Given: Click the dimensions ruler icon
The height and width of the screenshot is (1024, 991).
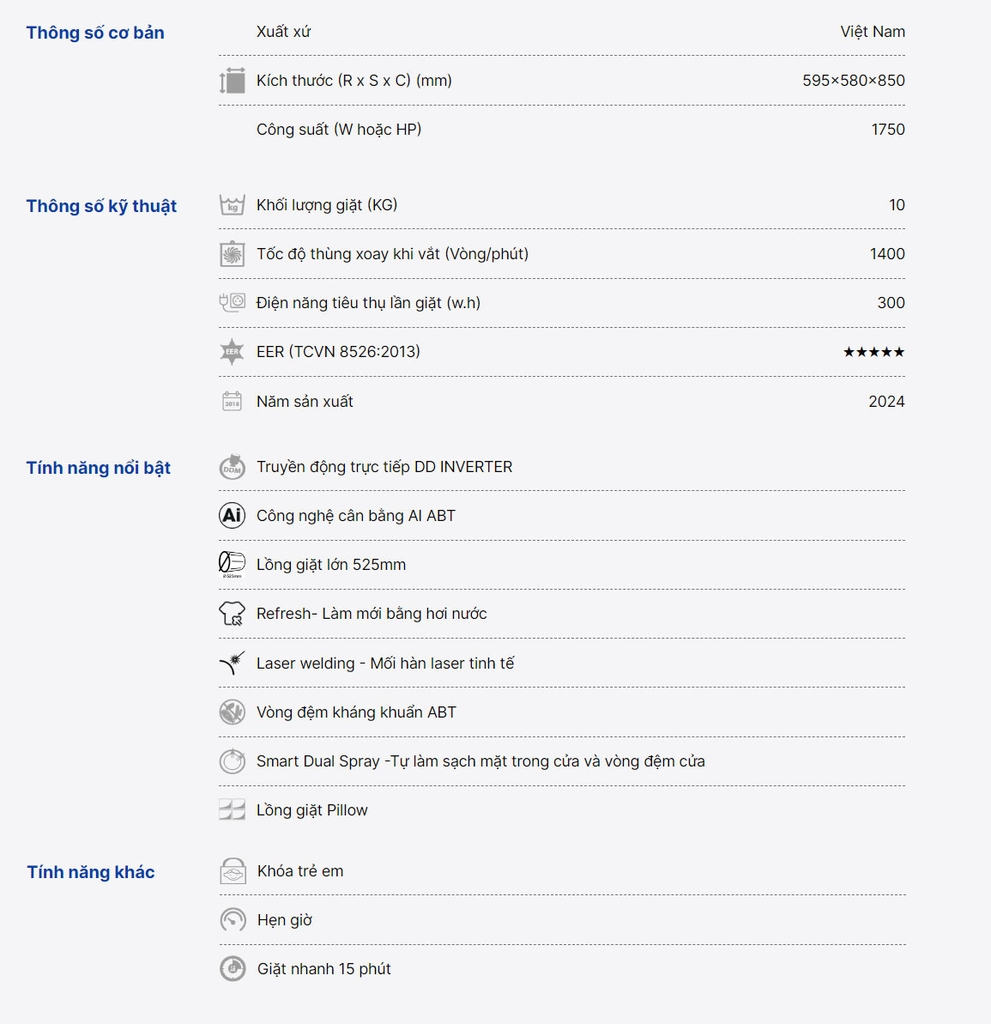Looking at the screenshot, I should coord(232,81).
